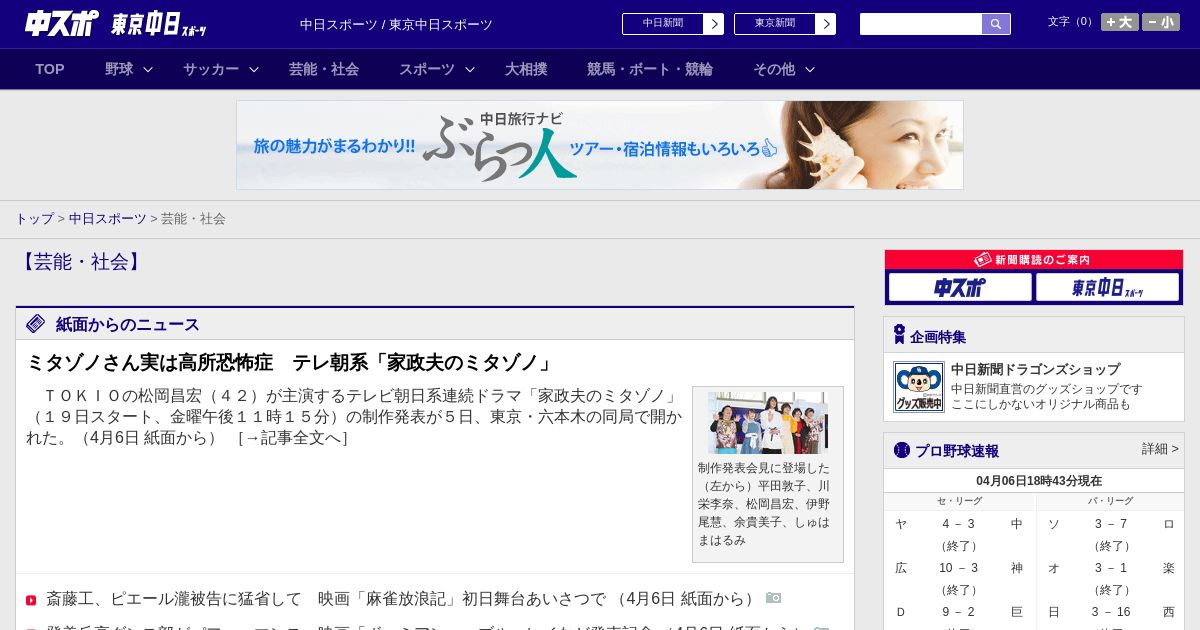Open the 斎藤工、ピエール瀧被告 article link

[x=403, y=598]
